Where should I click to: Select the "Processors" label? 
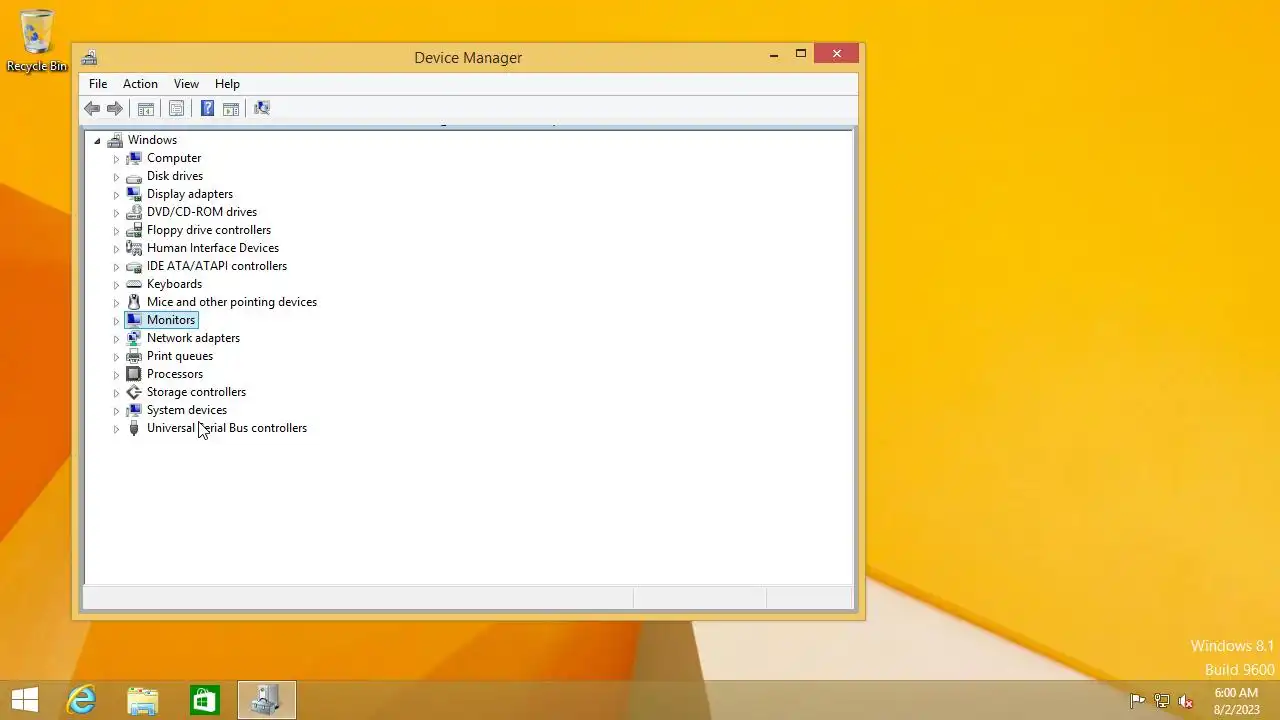coord(175,374)
